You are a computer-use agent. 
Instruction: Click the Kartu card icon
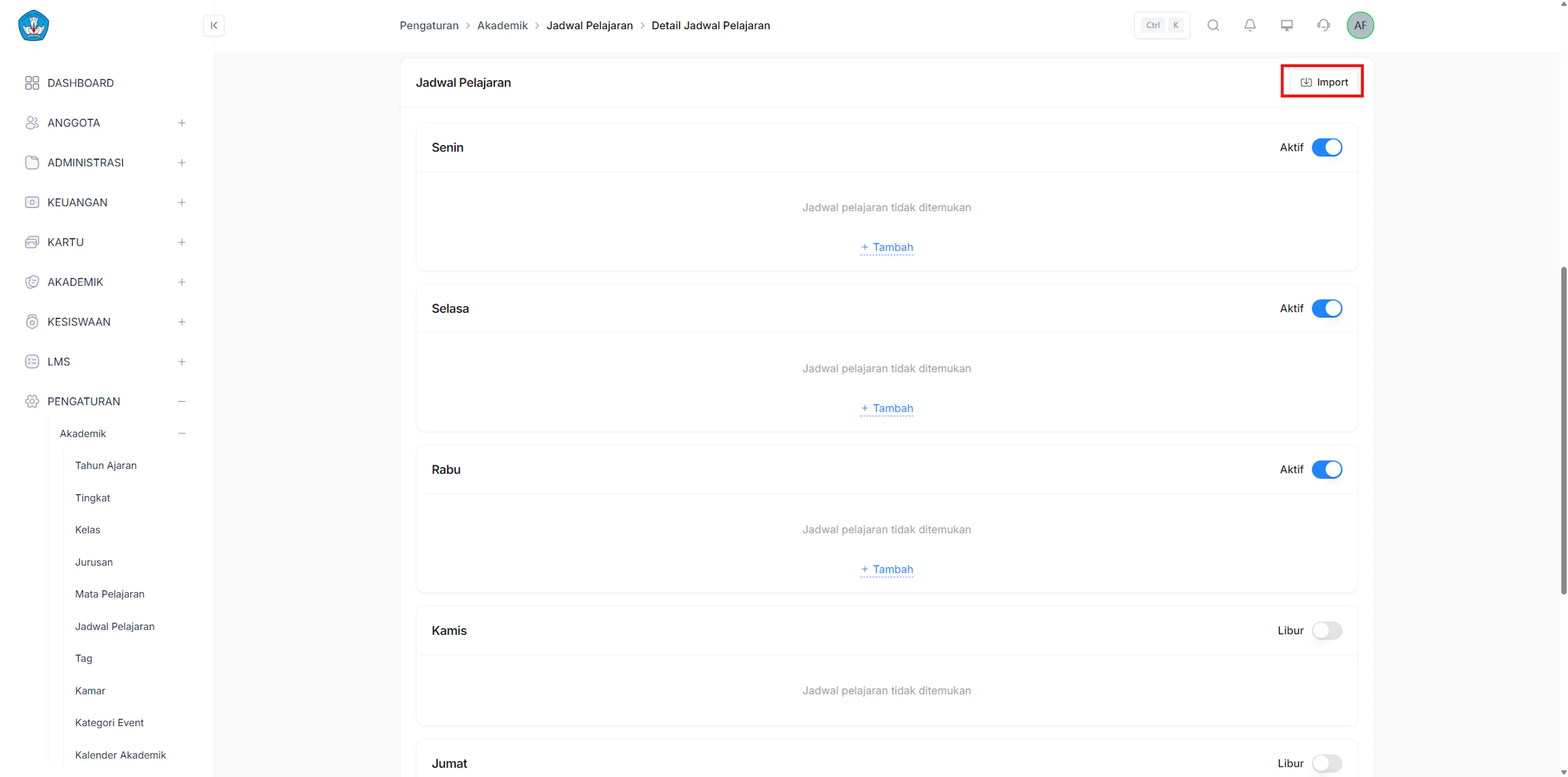pyautogui.click(x=32, y=242)
